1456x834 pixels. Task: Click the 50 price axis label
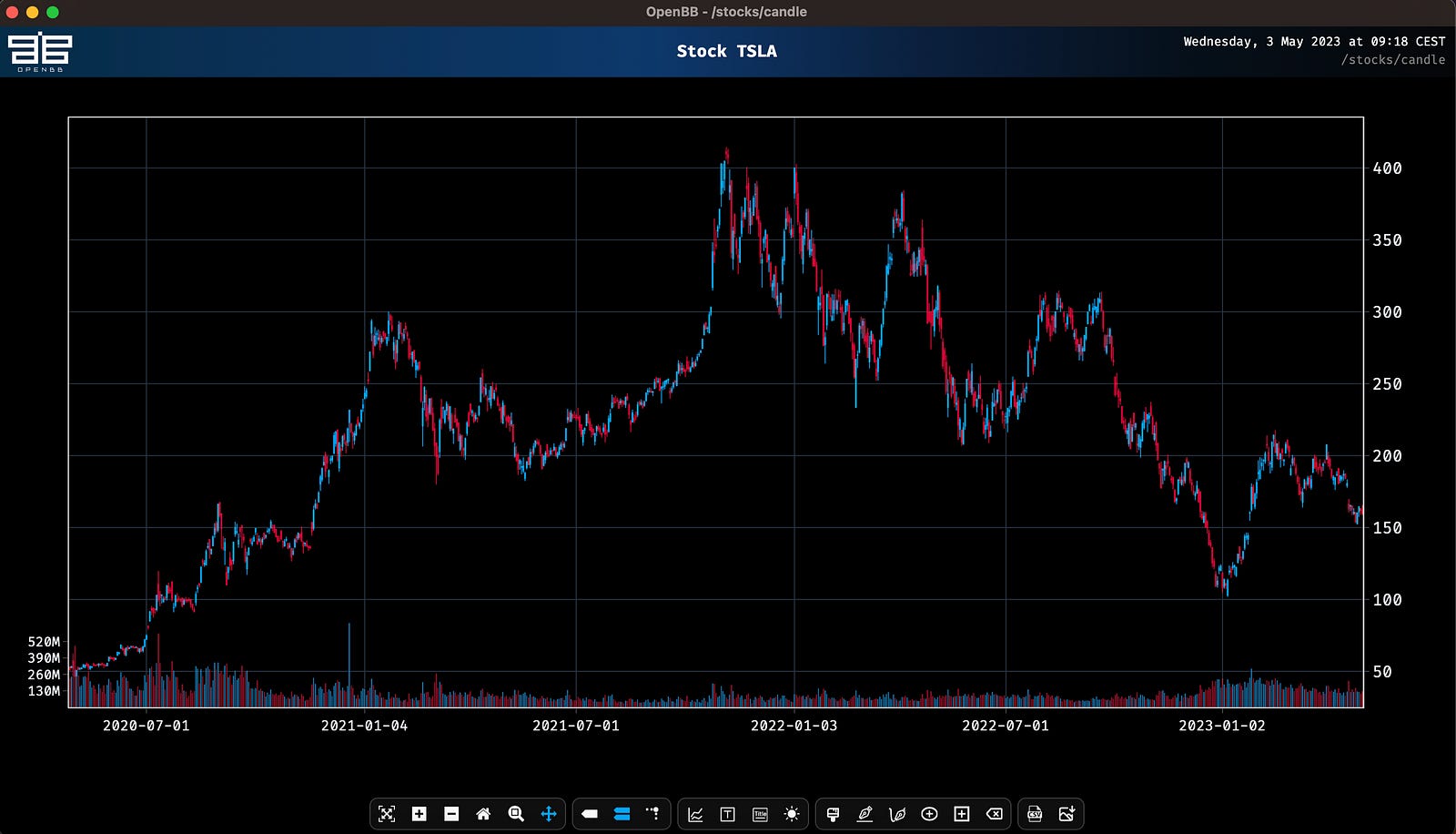(x=1382, y=672)
